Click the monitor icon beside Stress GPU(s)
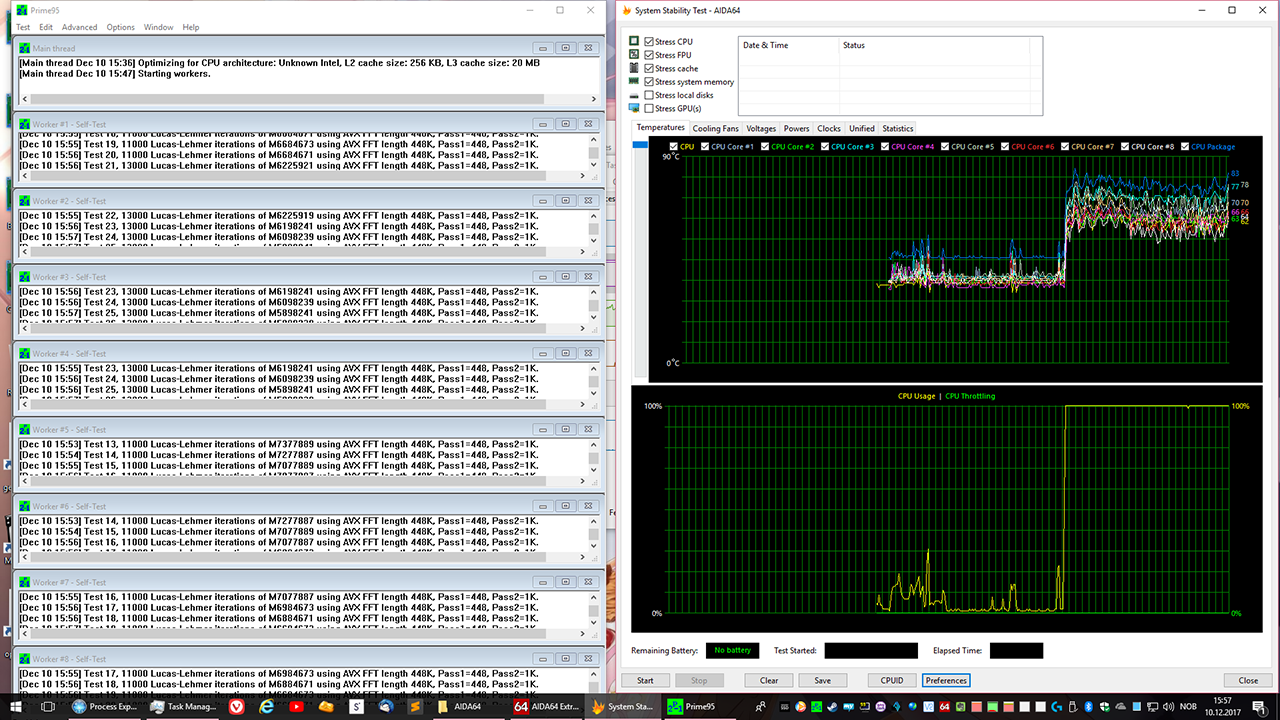The width and height of the screenshot is (1280, 720). coord(634,108)
